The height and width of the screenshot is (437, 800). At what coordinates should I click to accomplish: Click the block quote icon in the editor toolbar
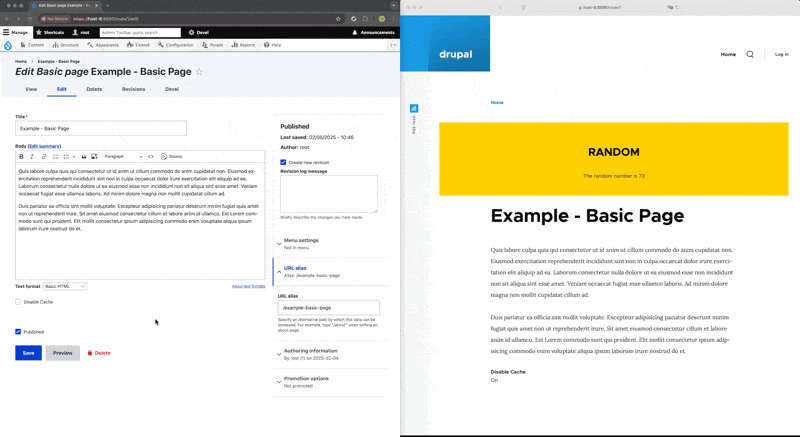(x=84, y=156)
